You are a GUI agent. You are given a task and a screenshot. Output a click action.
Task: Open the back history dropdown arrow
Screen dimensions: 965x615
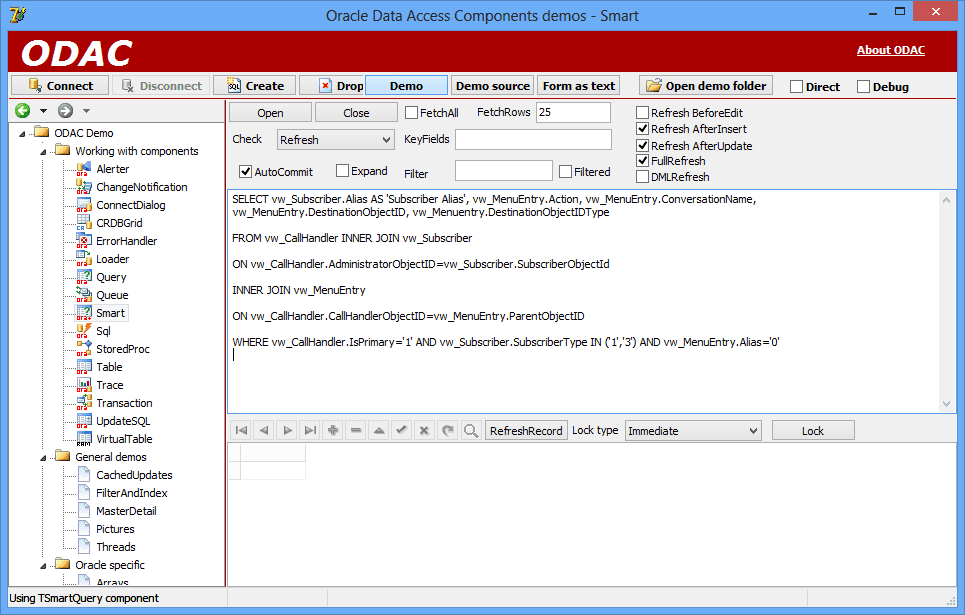tap(43, 111)
